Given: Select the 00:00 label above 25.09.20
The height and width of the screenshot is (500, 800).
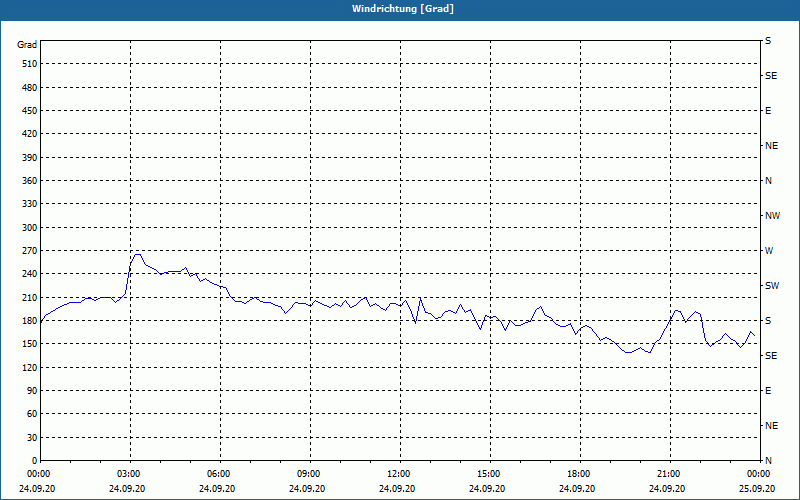Looking at the screenshot, I should pos(759,474).
